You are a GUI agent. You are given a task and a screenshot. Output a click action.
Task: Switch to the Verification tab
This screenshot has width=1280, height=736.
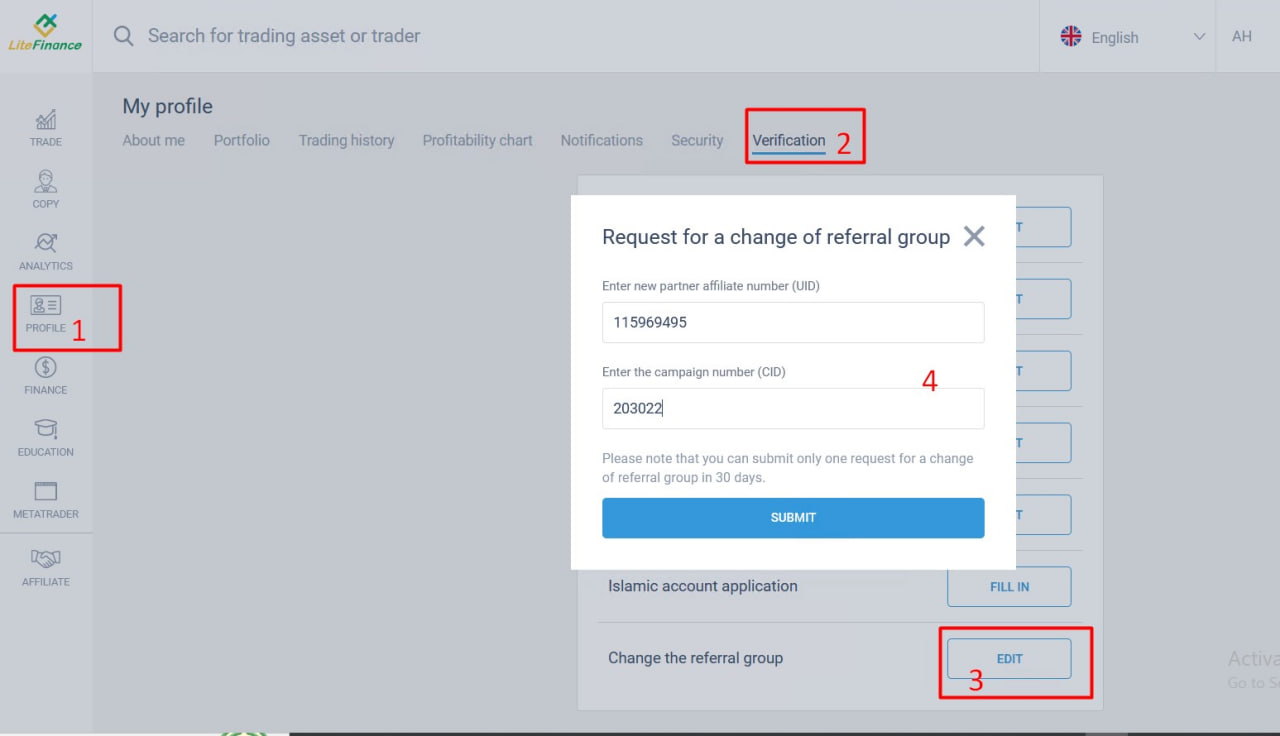(789, 140)
